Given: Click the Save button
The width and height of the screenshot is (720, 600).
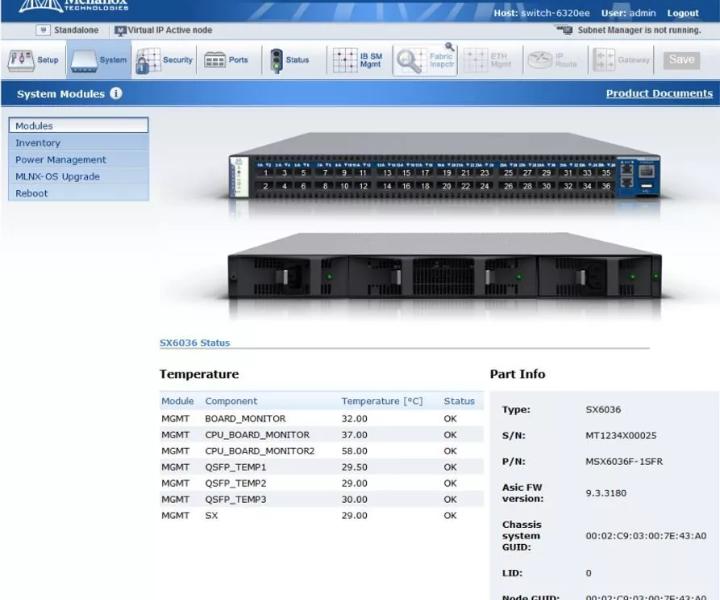Looking at the screenshot, I should click(681, 60).
